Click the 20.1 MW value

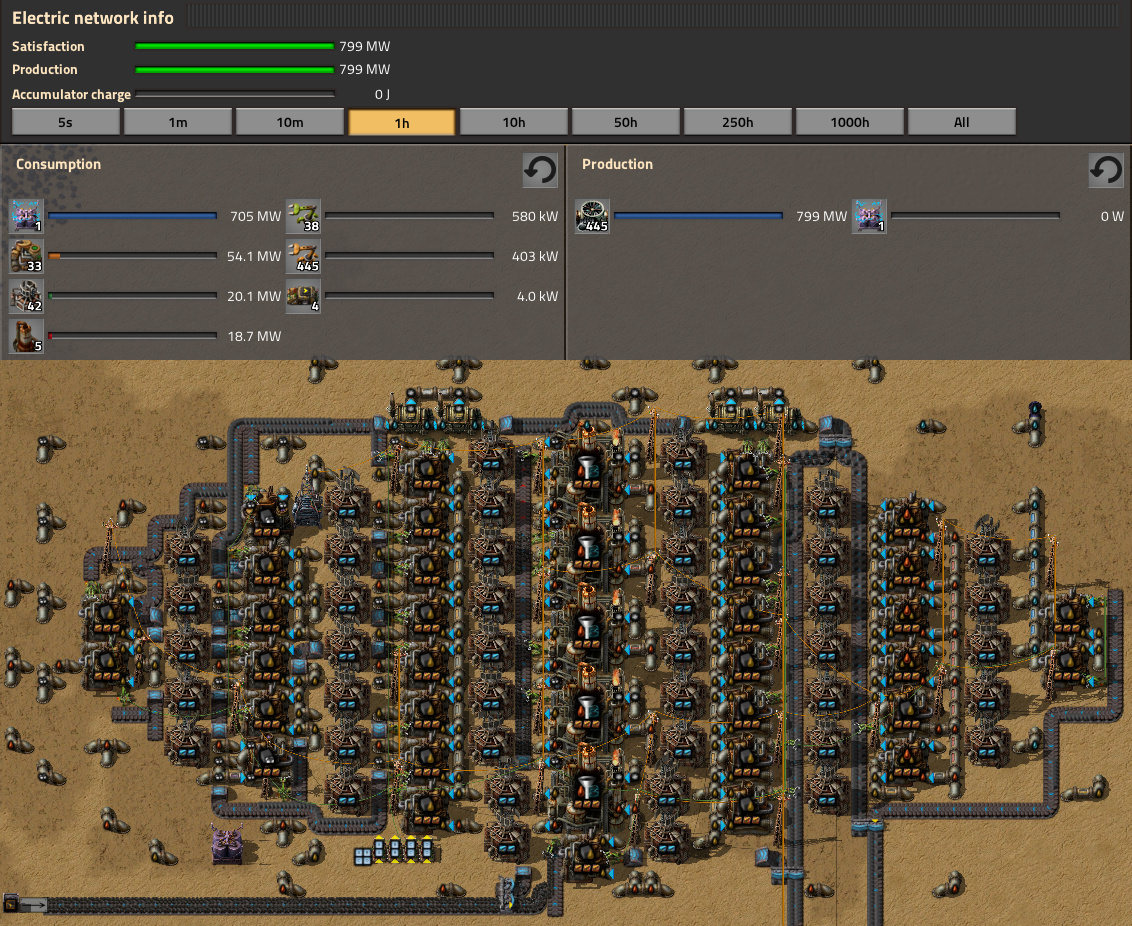pyautogui.click(x=254, y=296)
